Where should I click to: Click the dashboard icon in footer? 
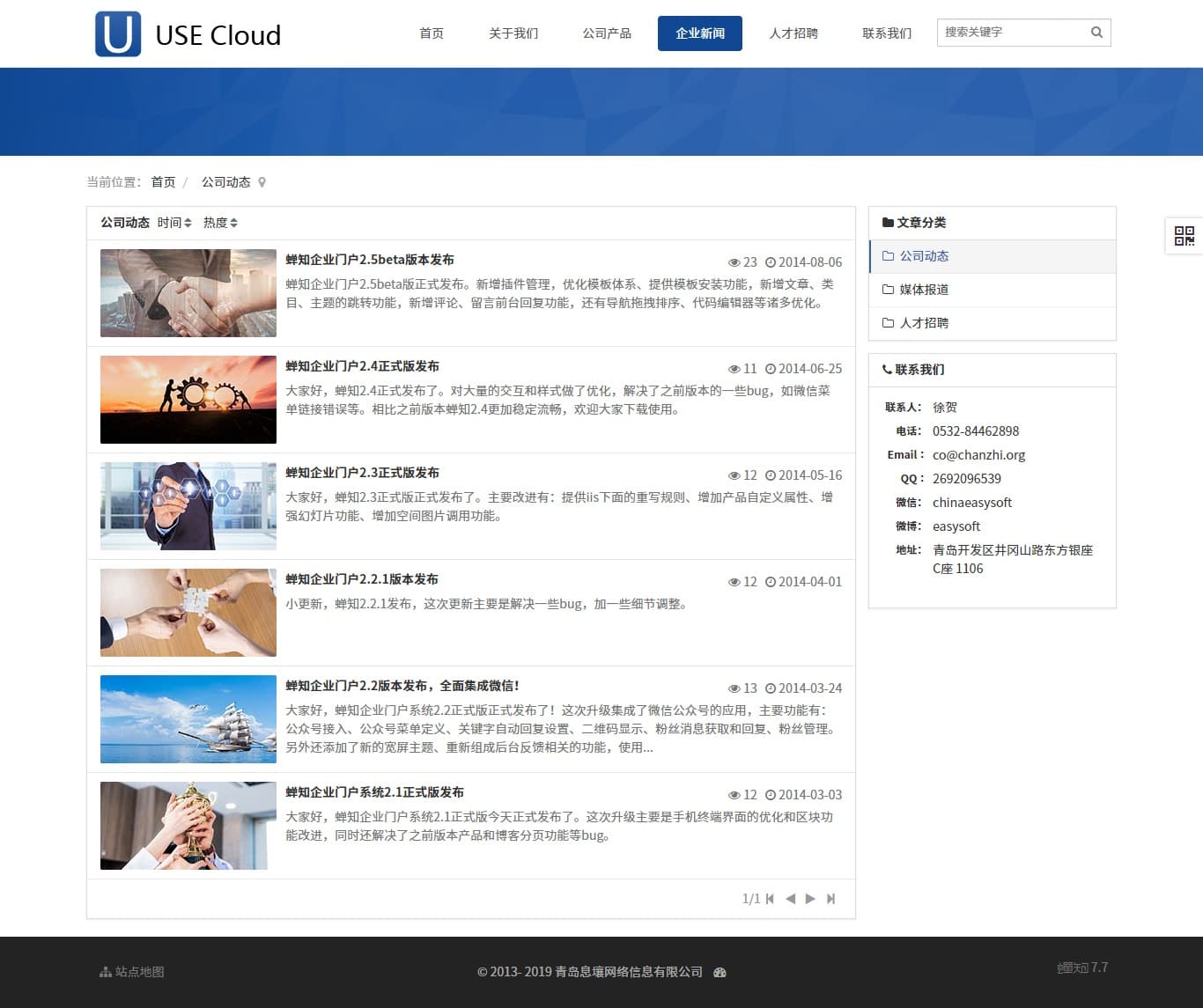(720, 973)
